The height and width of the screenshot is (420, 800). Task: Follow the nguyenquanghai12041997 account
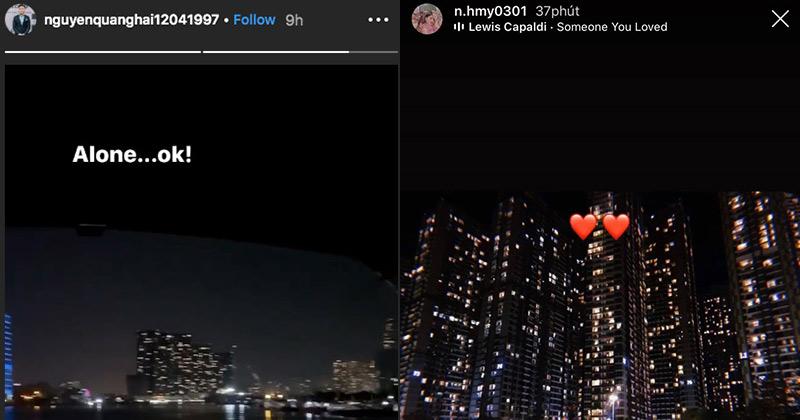pyautogui.click(x=254, y=20)
